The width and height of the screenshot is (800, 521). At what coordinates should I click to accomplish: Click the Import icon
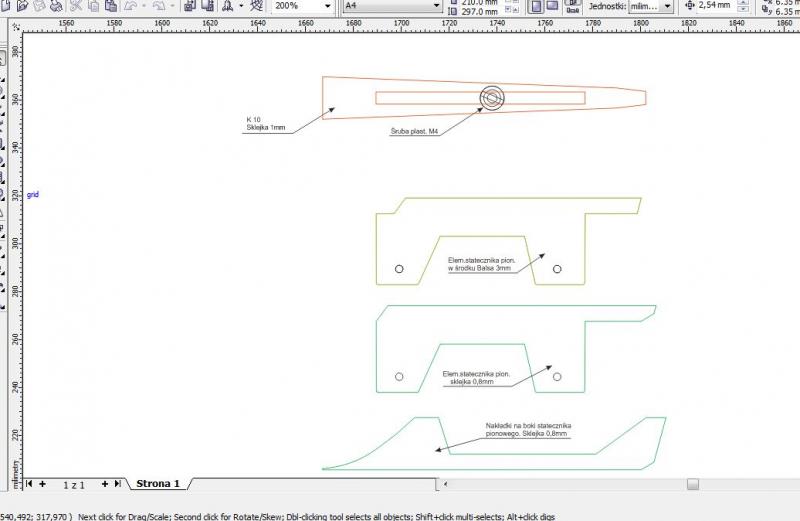point(188,5)
